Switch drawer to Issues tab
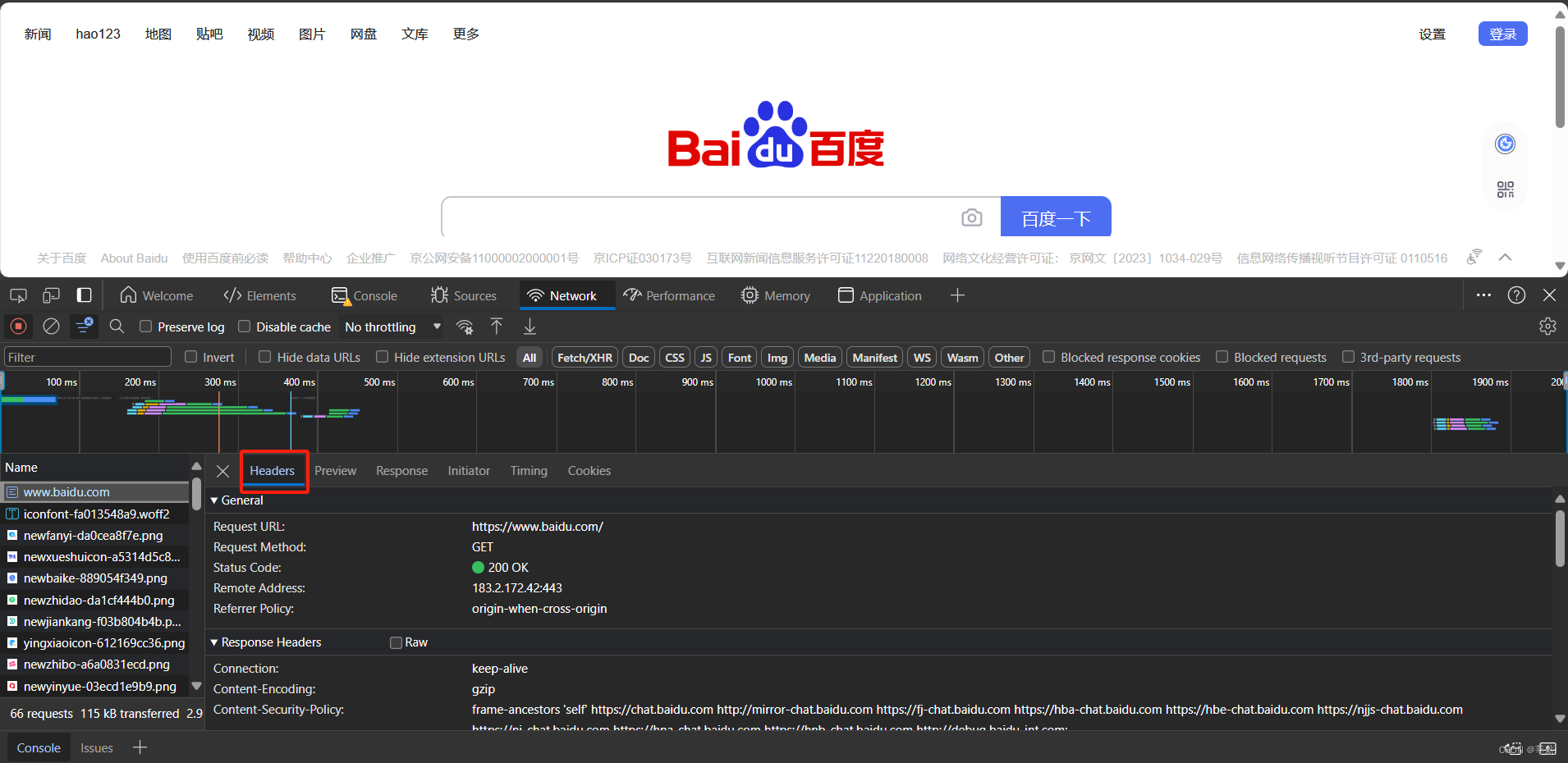 point(97,748)
